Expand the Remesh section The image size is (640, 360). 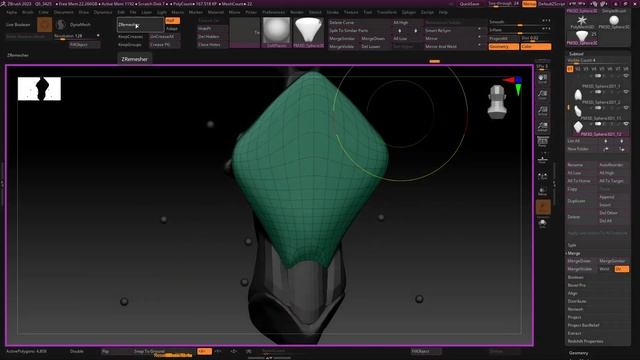(575, 309)
